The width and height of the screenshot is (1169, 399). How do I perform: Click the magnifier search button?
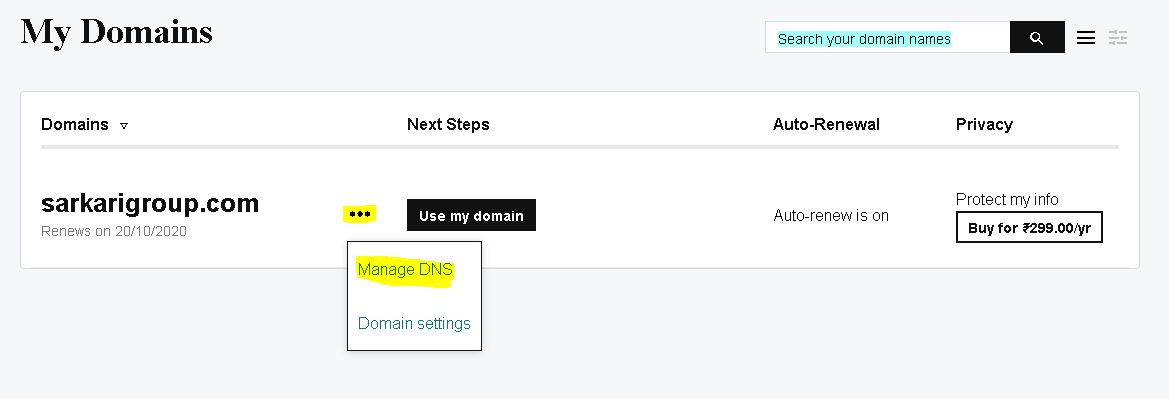(1037, 37)
